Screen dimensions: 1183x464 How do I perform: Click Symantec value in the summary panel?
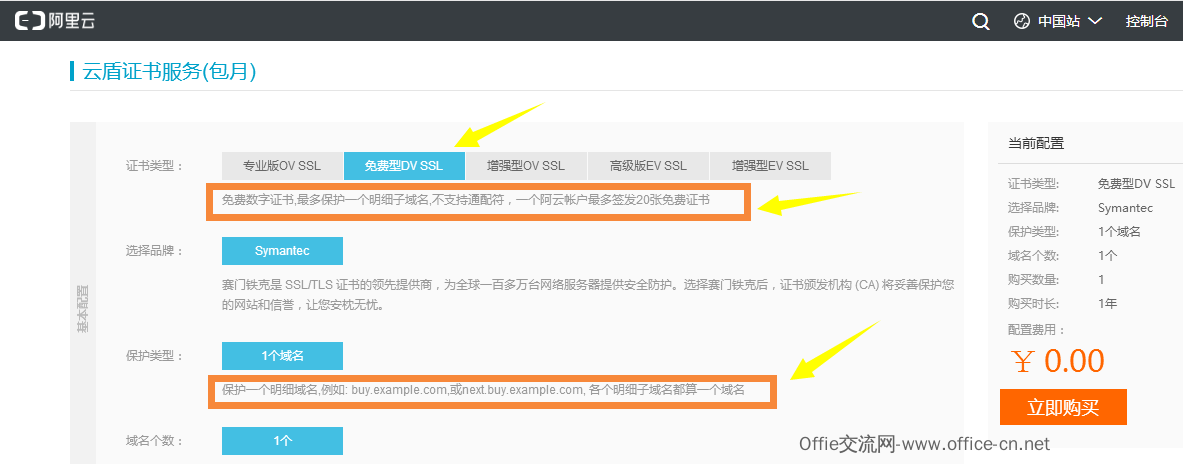1125,207
